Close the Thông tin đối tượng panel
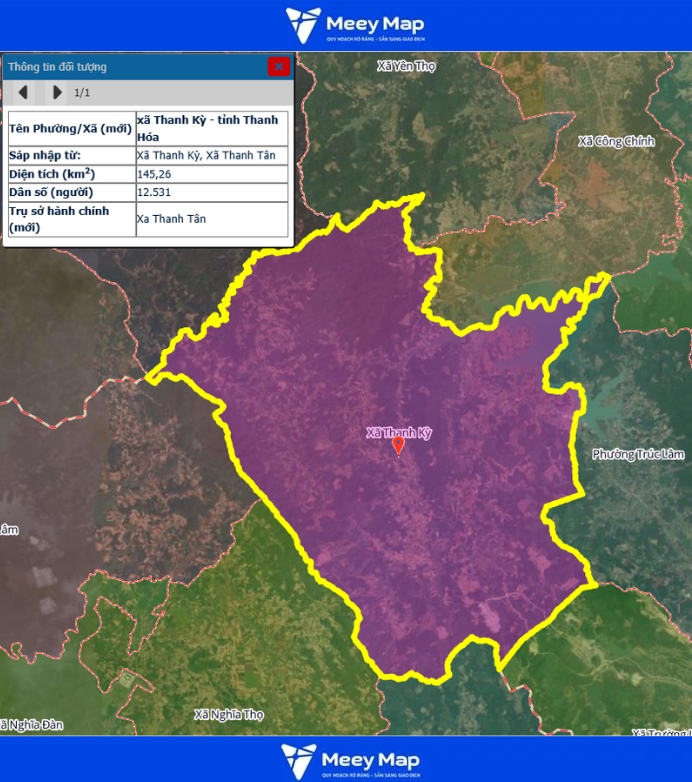 pos(278,67)
